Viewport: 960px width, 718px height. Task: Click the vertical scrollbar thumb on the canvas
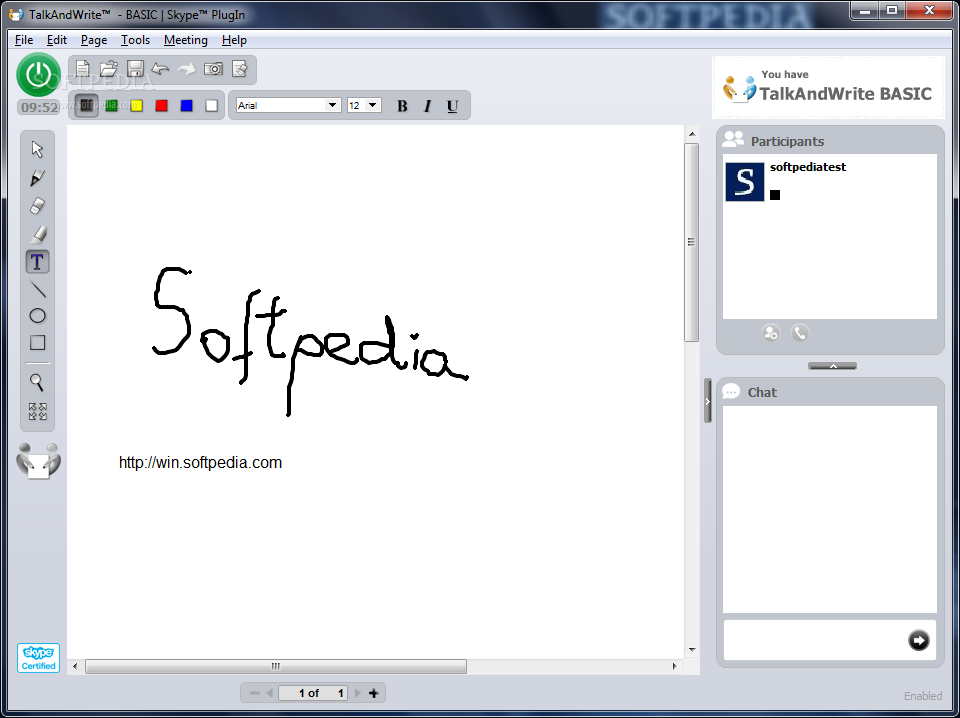click(691, 242)
